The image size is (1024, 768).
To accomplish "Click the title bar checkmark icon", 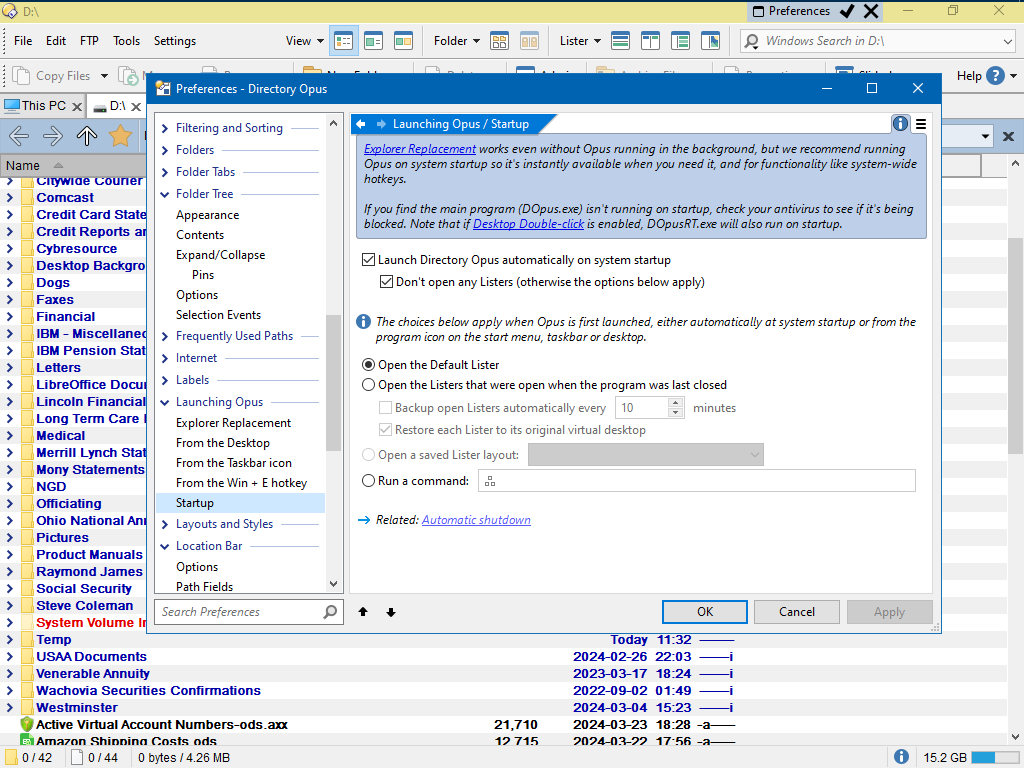I will 847,11.
